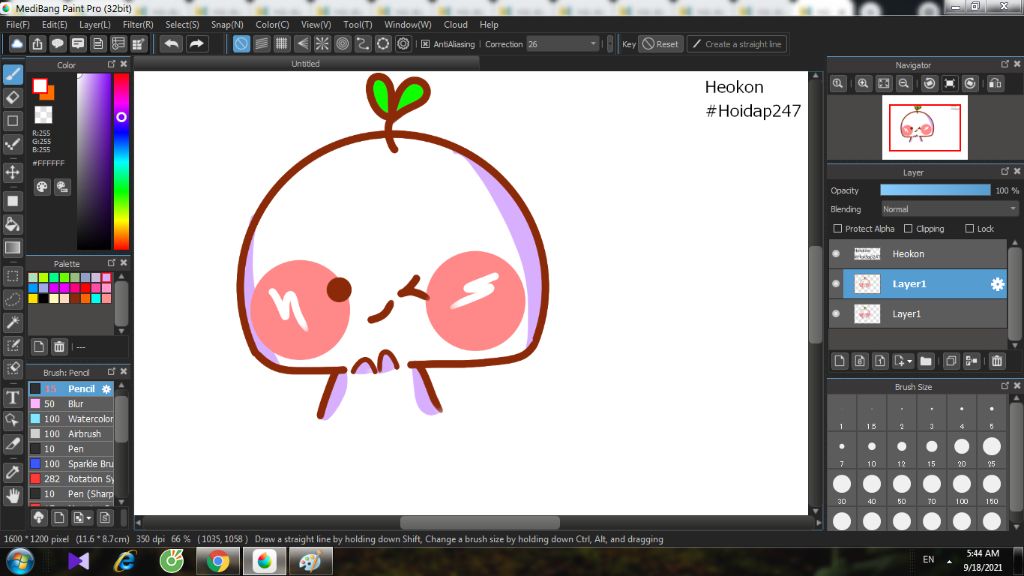This screenshot has width=1024, height=576.
Task: Open the Correction value dropdown
Action: click(x=593, y=44)
